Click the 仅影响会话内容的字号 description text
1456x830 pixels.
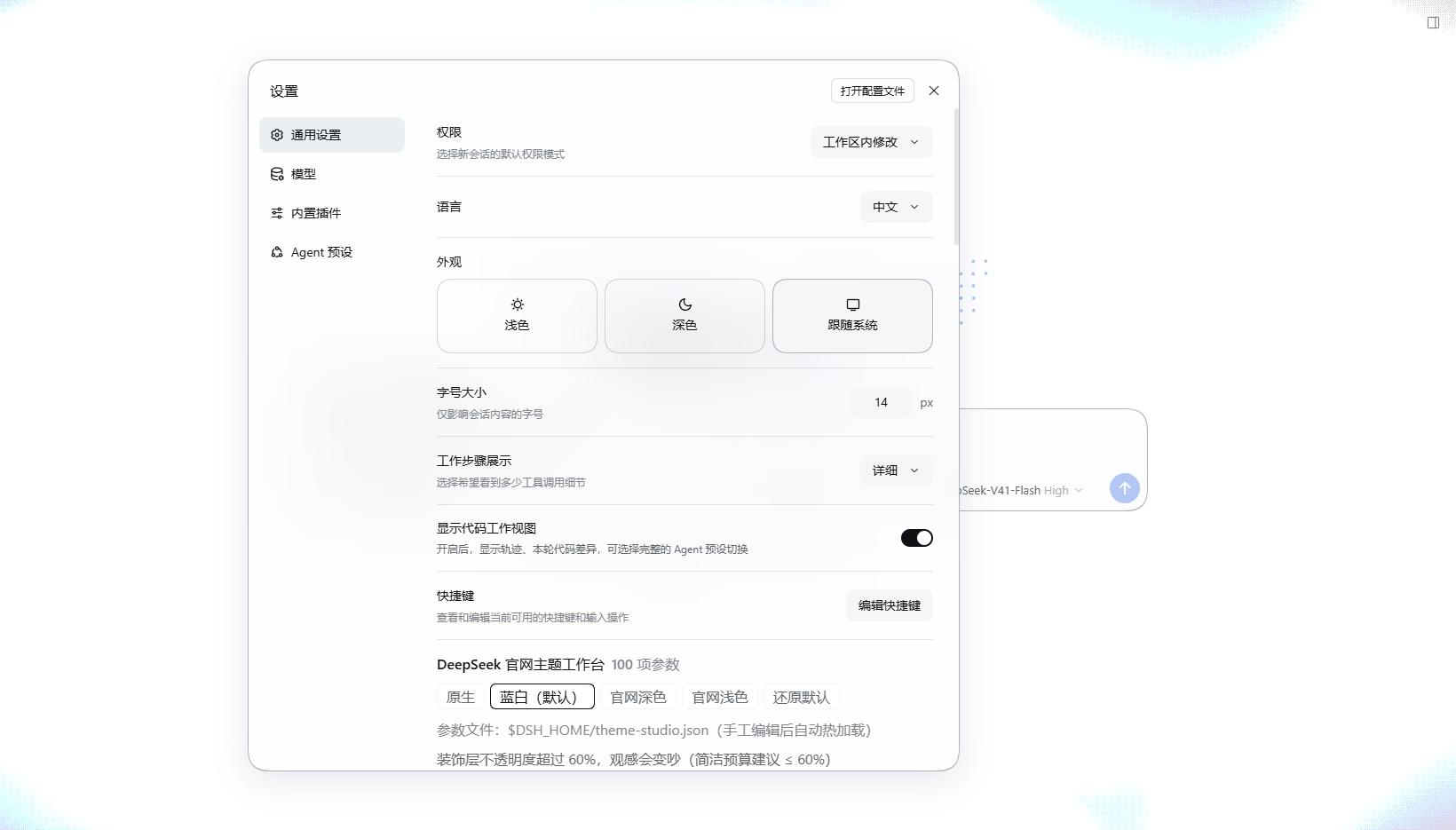pyautogui.click(x=490, y=415)
